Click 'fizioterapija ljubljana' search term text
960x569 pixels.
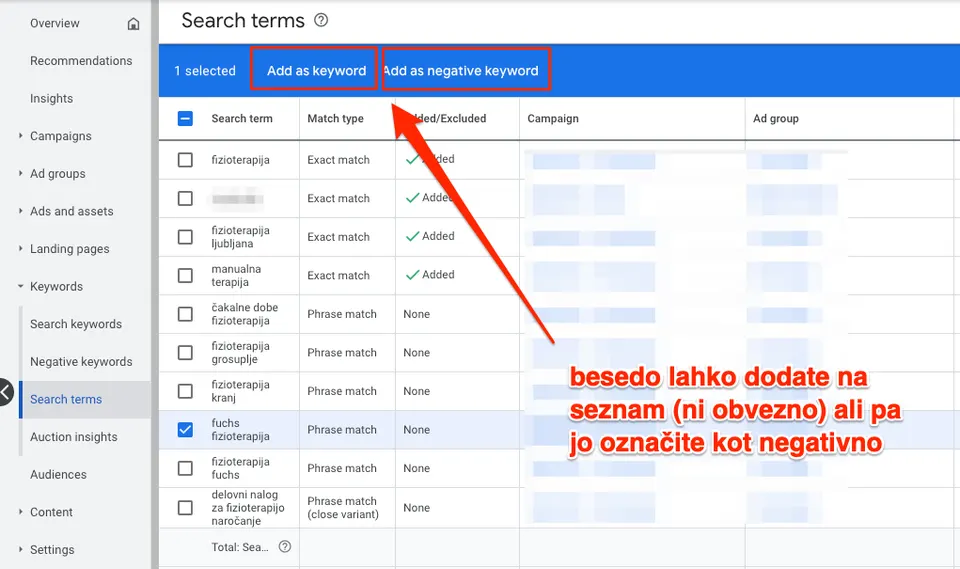(241, 237)
